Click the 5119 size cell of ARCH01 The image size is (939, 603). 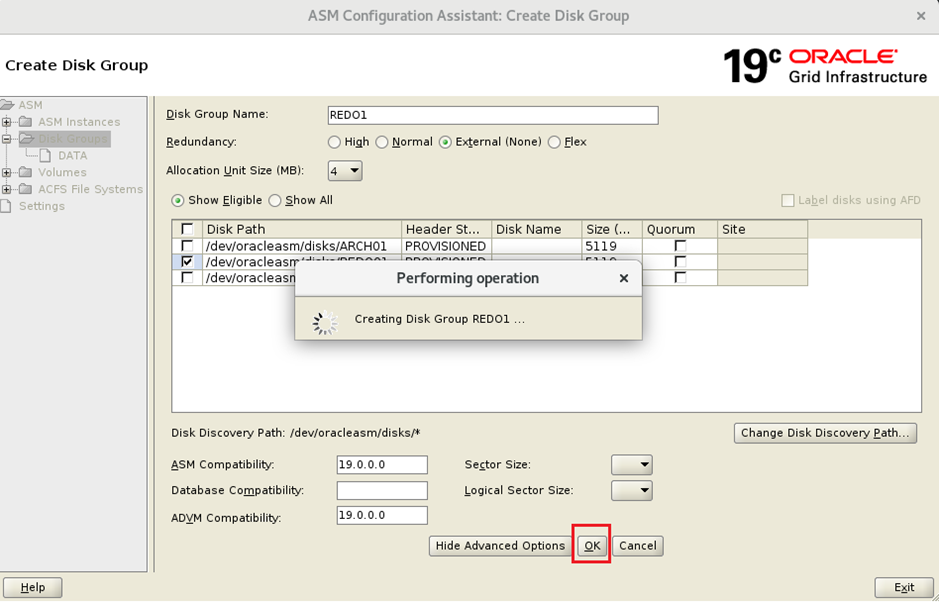click(x=612, y=246)
